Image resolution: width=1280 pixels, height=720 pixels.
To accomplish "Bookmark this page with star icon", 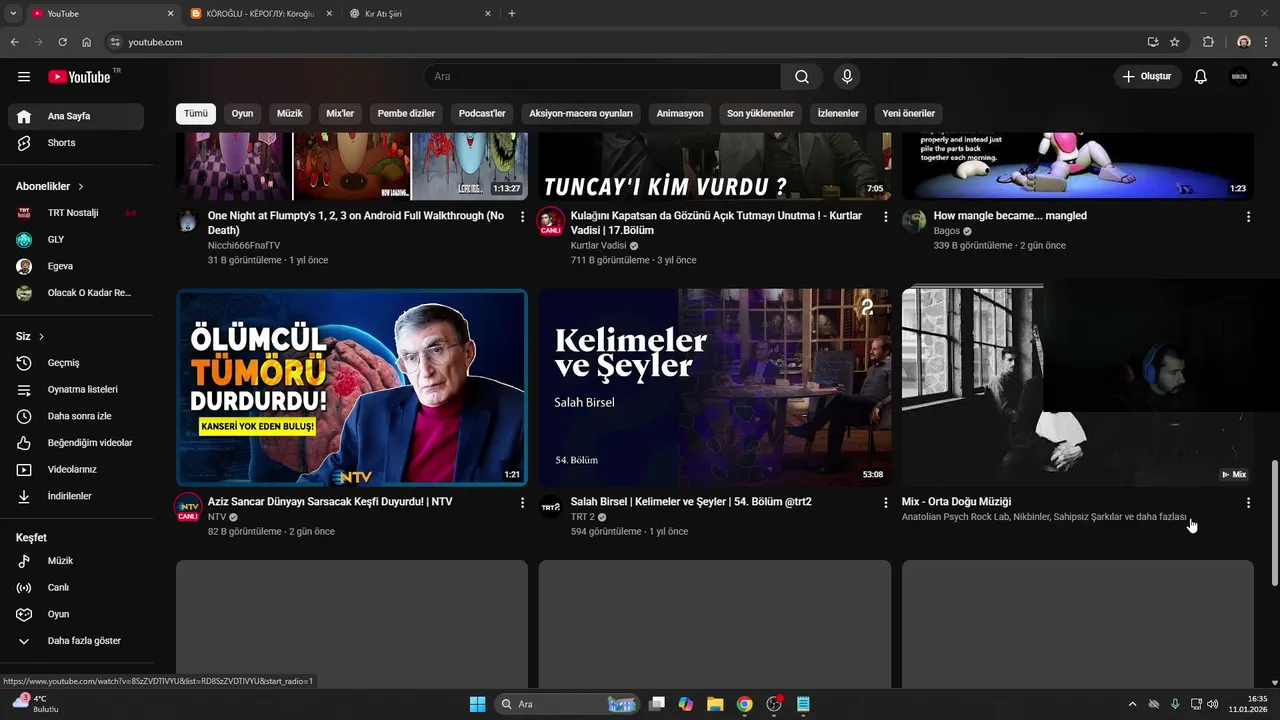I will point(1175,42).
